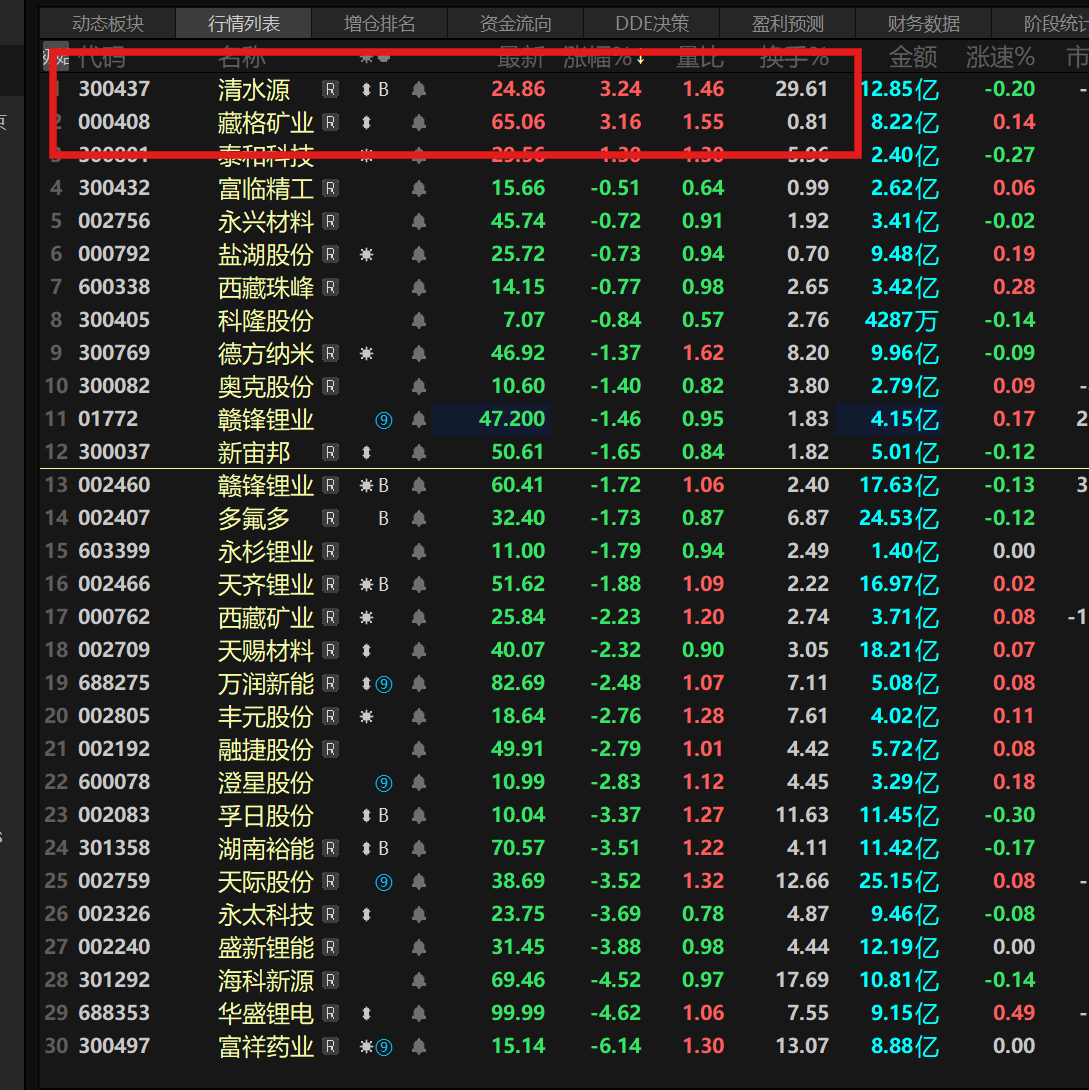Select stock code 300497
Image resolution: width=1089 pixels, height=1090 pixels.
114,1046
